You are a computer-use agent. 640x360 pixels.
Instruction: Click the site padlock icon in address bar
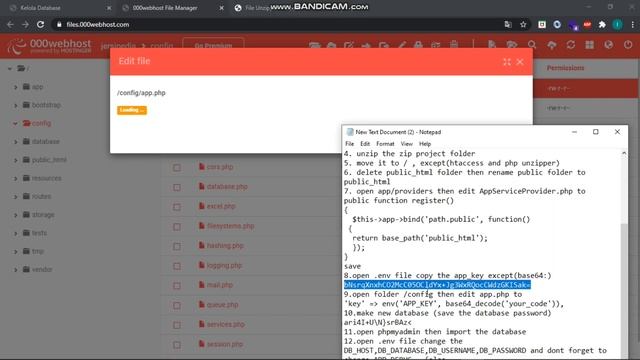59,24
